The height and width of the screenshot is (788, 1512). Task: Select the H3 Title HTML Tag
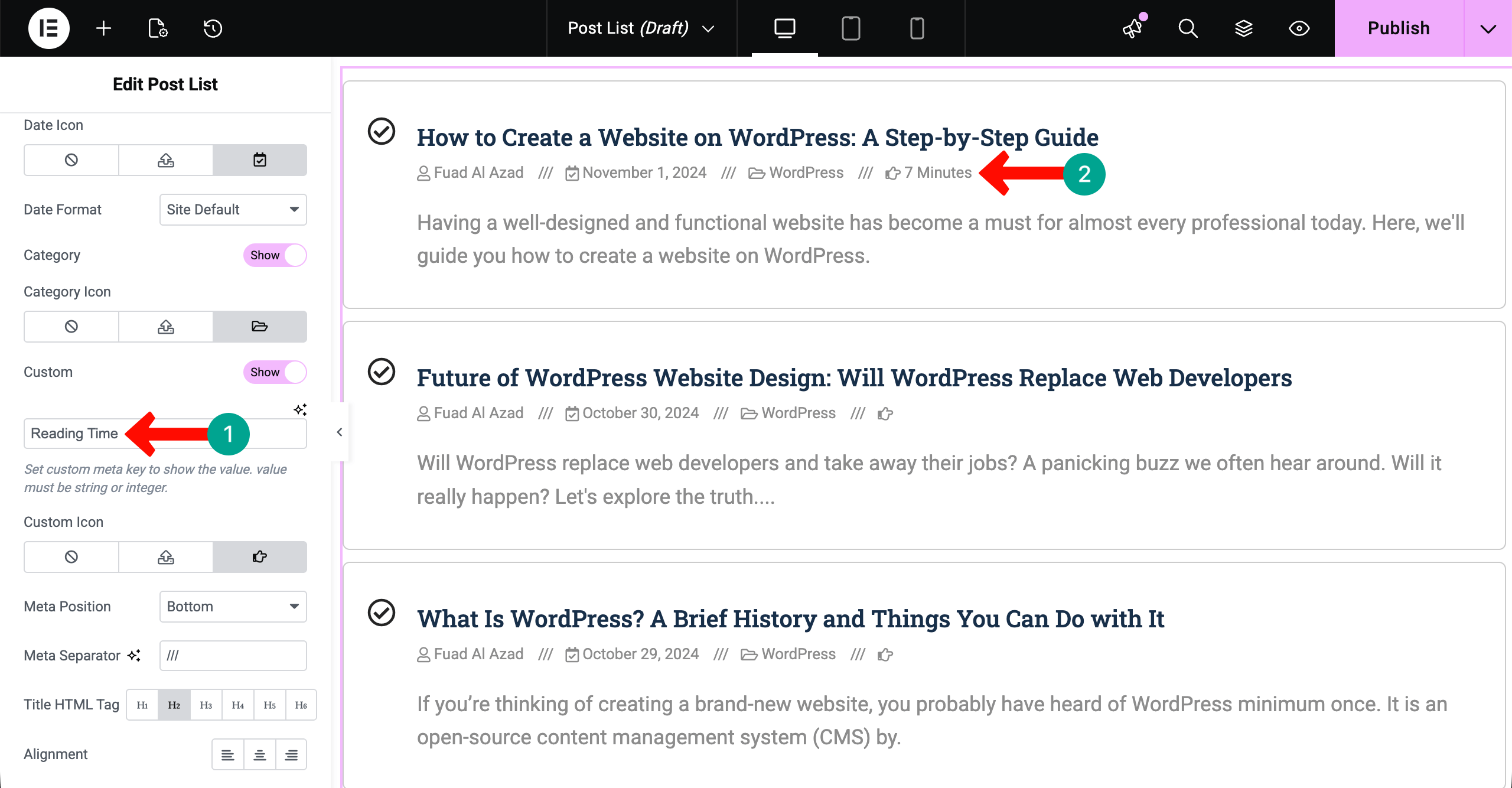pos(206,705)
